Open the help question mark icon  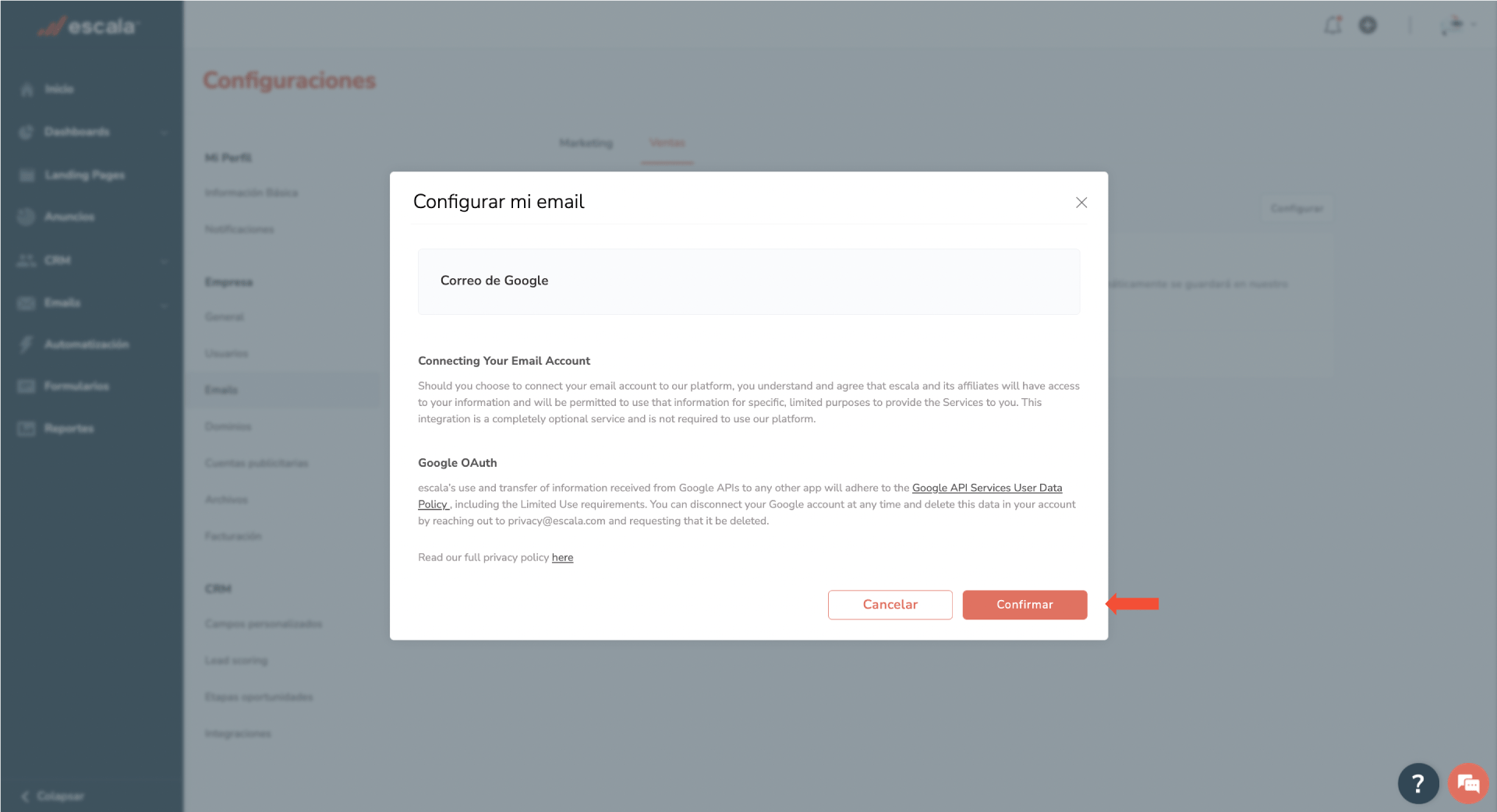click(1417, 783)
